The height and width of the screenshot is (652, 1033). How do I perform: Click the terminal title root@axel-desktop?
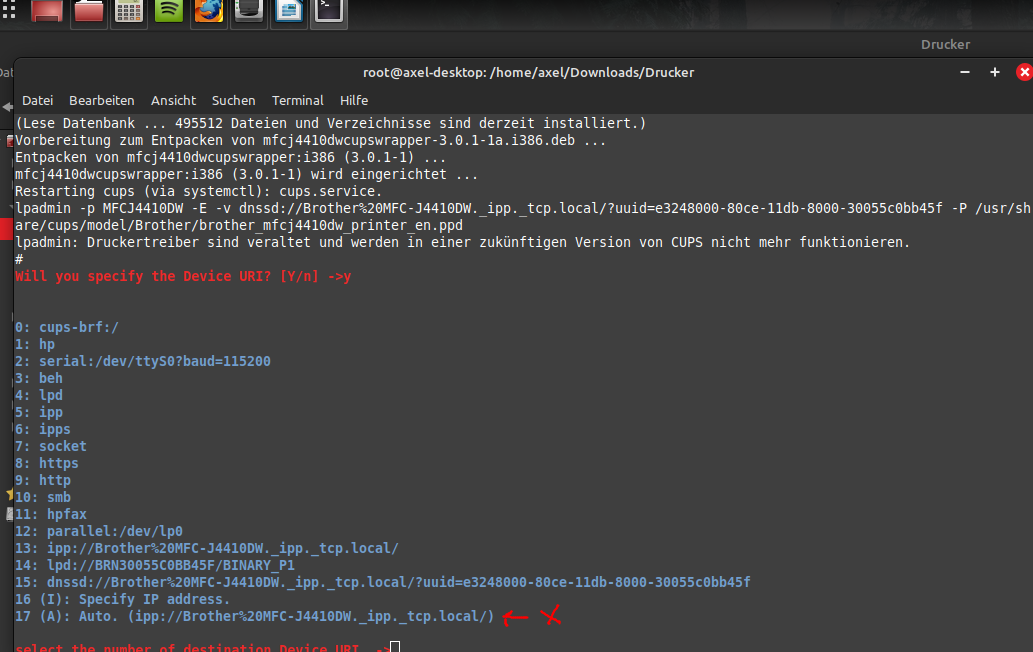point(528,72)
